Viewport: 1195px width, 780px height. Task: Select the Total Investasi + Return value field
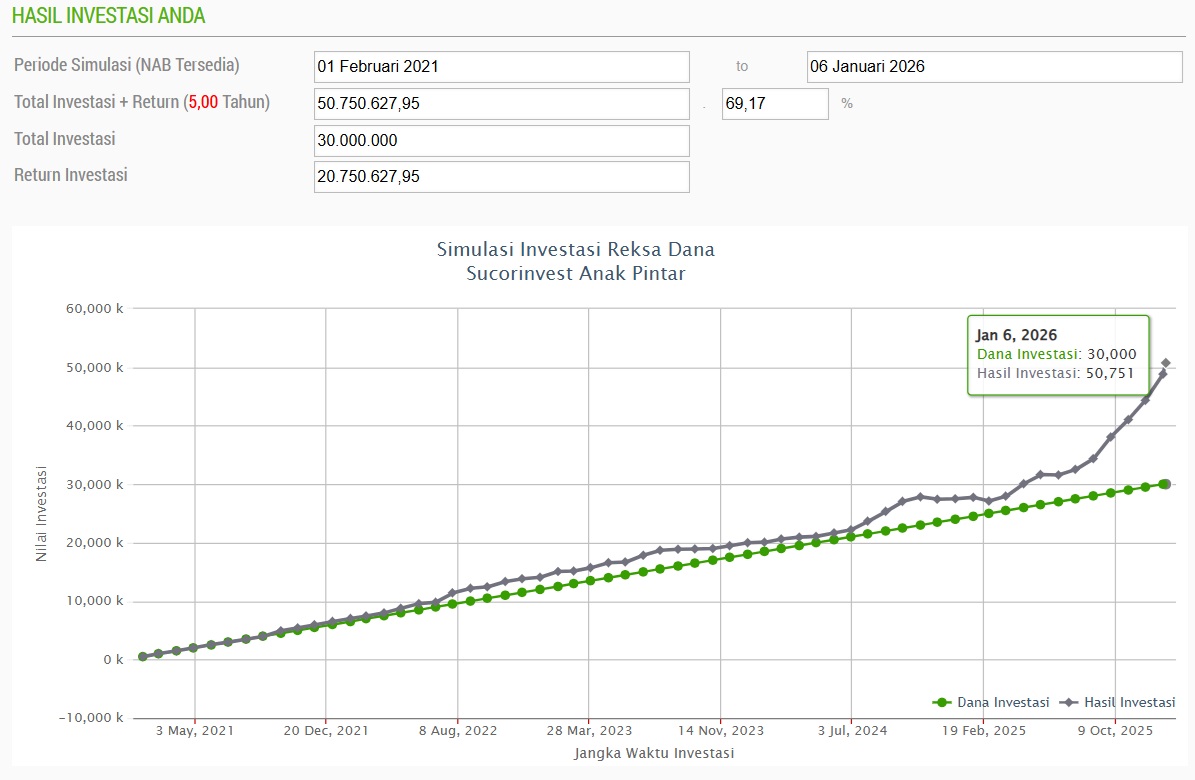501,104
